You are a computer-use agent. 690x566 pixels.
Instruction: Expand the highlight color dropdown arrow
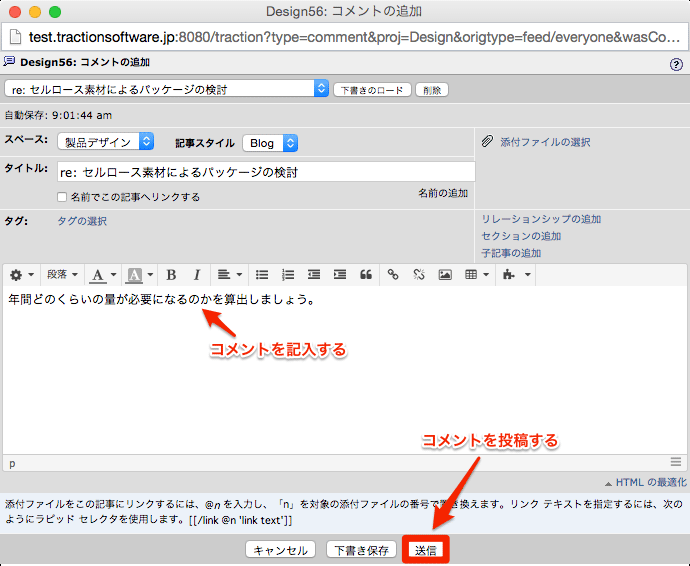pyautogui.click(x=150, y=275)
